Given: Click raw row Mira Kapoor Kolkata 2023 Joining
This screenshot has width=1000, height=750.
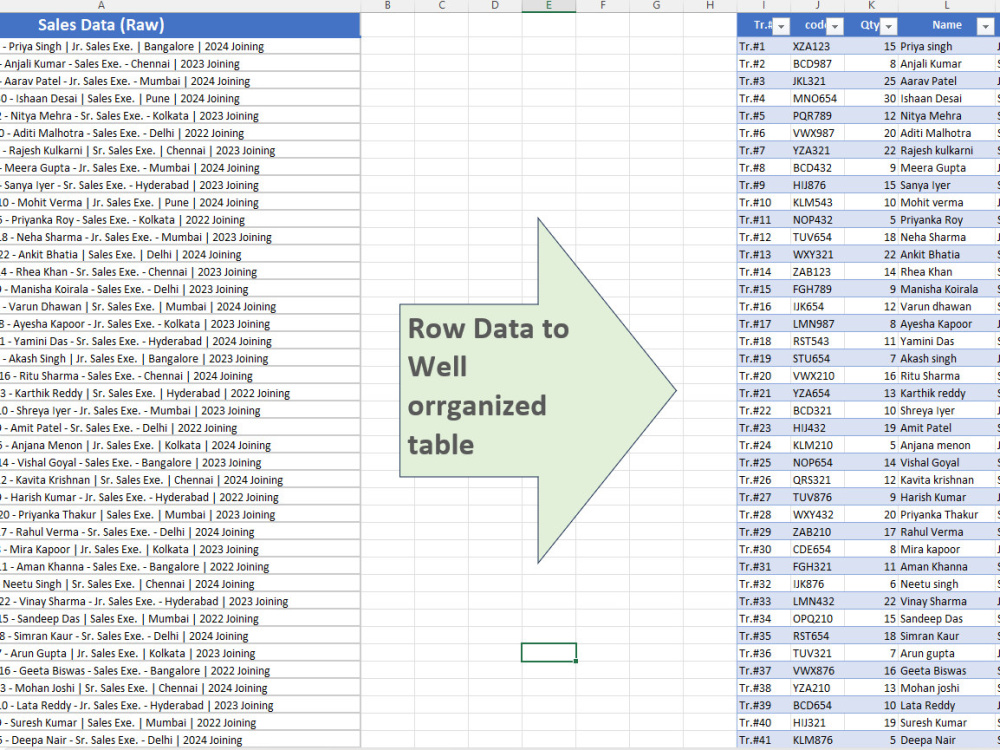Looking at the screenshot, I should [180, 549].
